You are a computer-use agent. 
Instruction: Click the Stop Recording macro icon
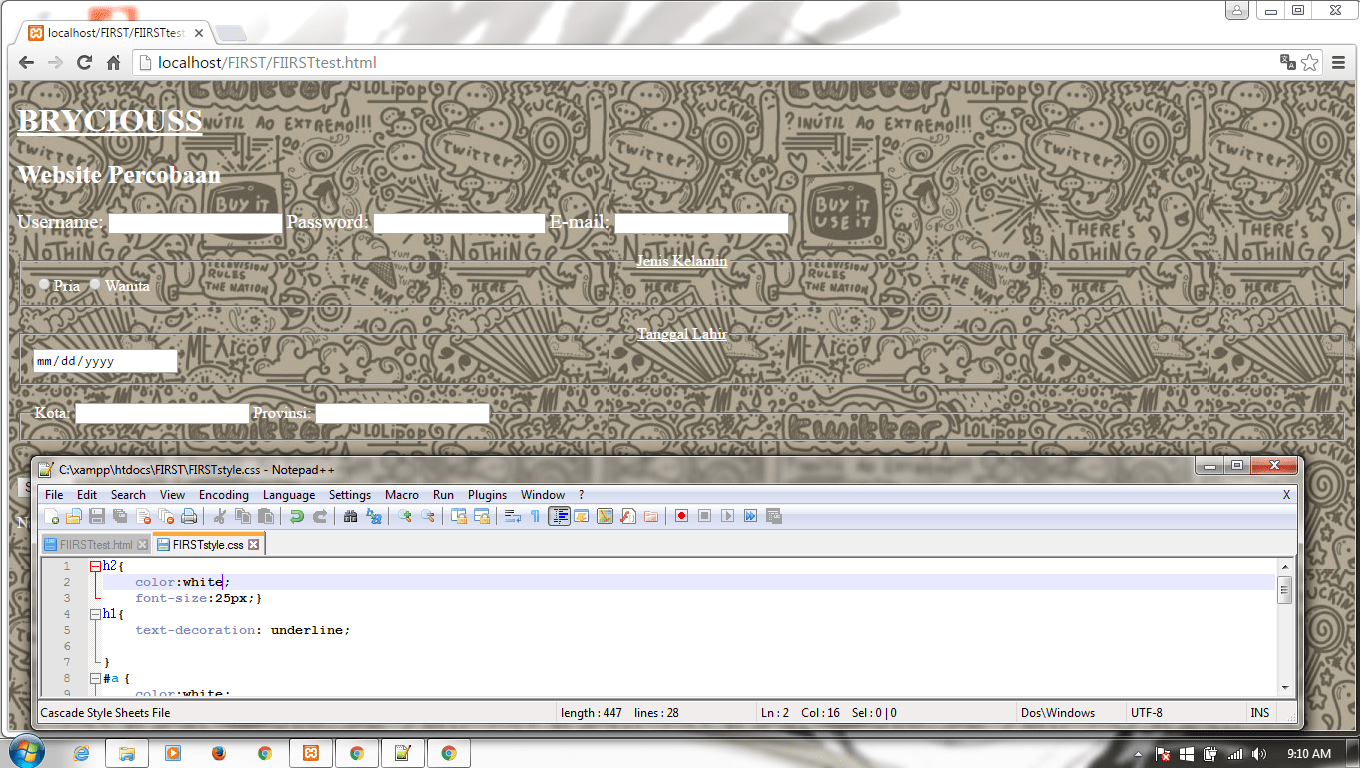point(704,516)
